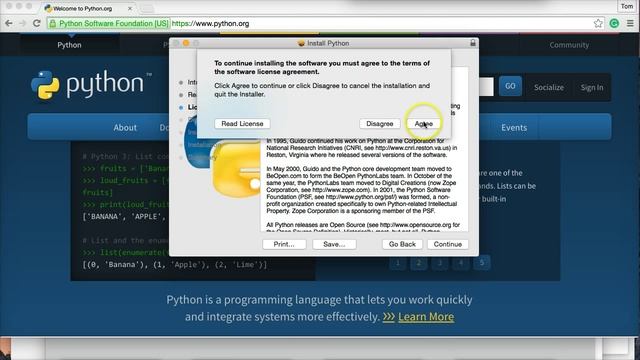
Task: Click the Agree button in license dialog
Action: [x=424, y=124]
